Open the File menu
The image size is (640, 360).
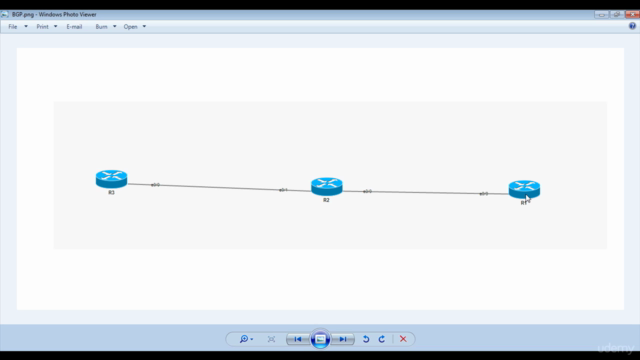coord(13,27)
